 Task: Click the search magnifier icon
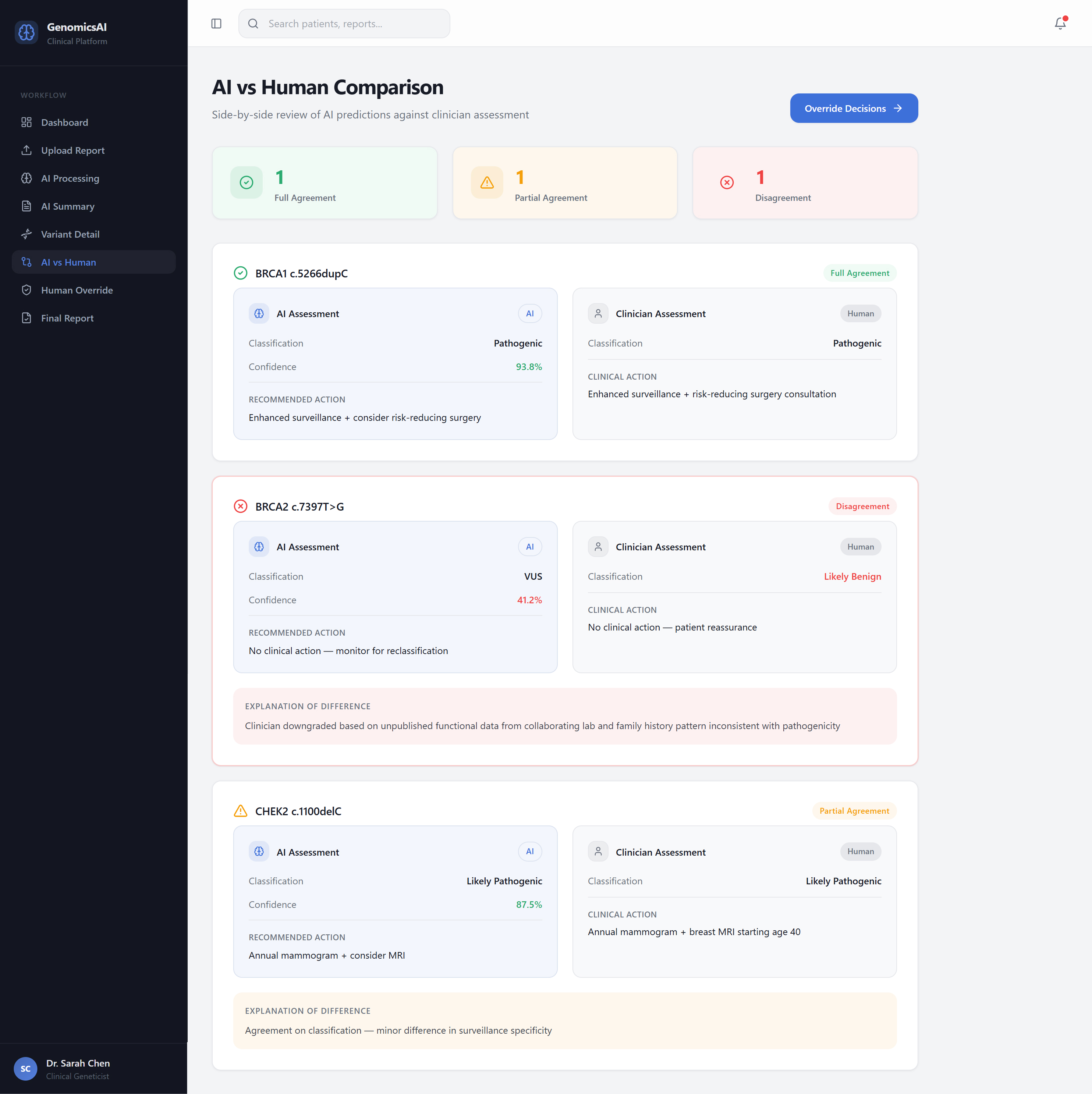(x=253, y=24)
